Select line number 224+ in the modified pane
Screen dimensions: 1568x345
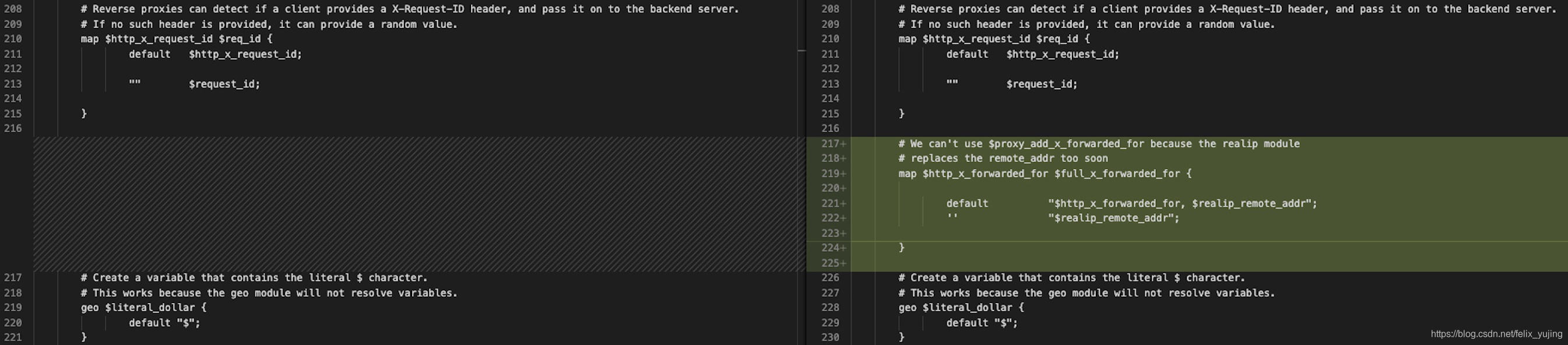click(x=834, y=248)
